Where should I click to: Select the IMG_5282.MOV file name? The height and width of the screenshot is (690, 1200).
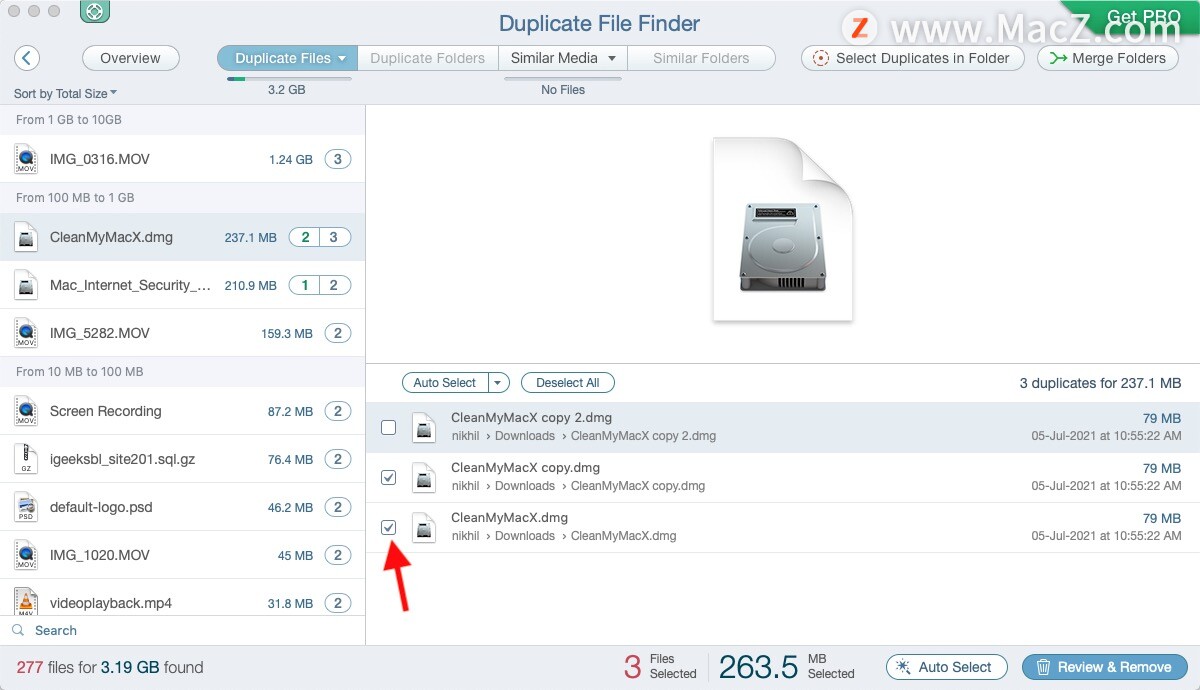100,334
